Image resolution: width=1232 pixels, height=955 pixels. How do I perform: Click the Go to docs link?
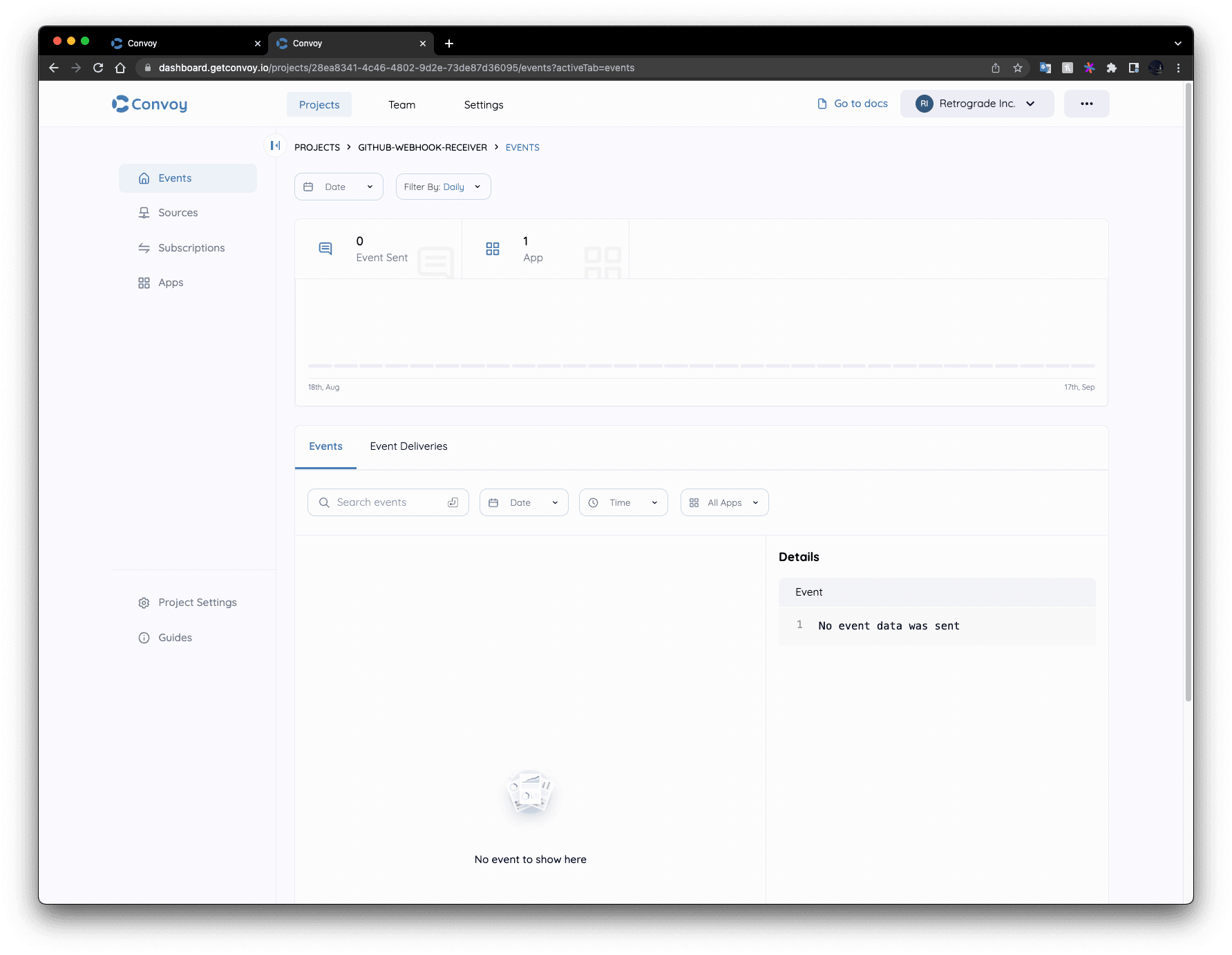click(860, 103)
